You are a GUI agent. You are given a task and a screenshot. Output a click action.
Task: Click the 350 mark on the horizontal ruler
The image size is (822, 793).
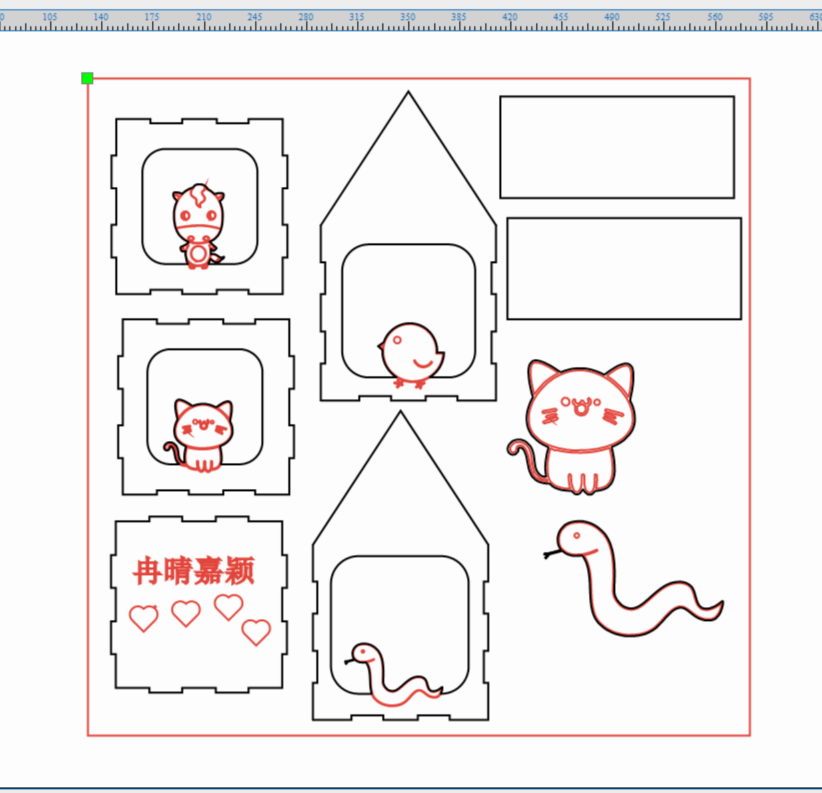click(408, 18)
